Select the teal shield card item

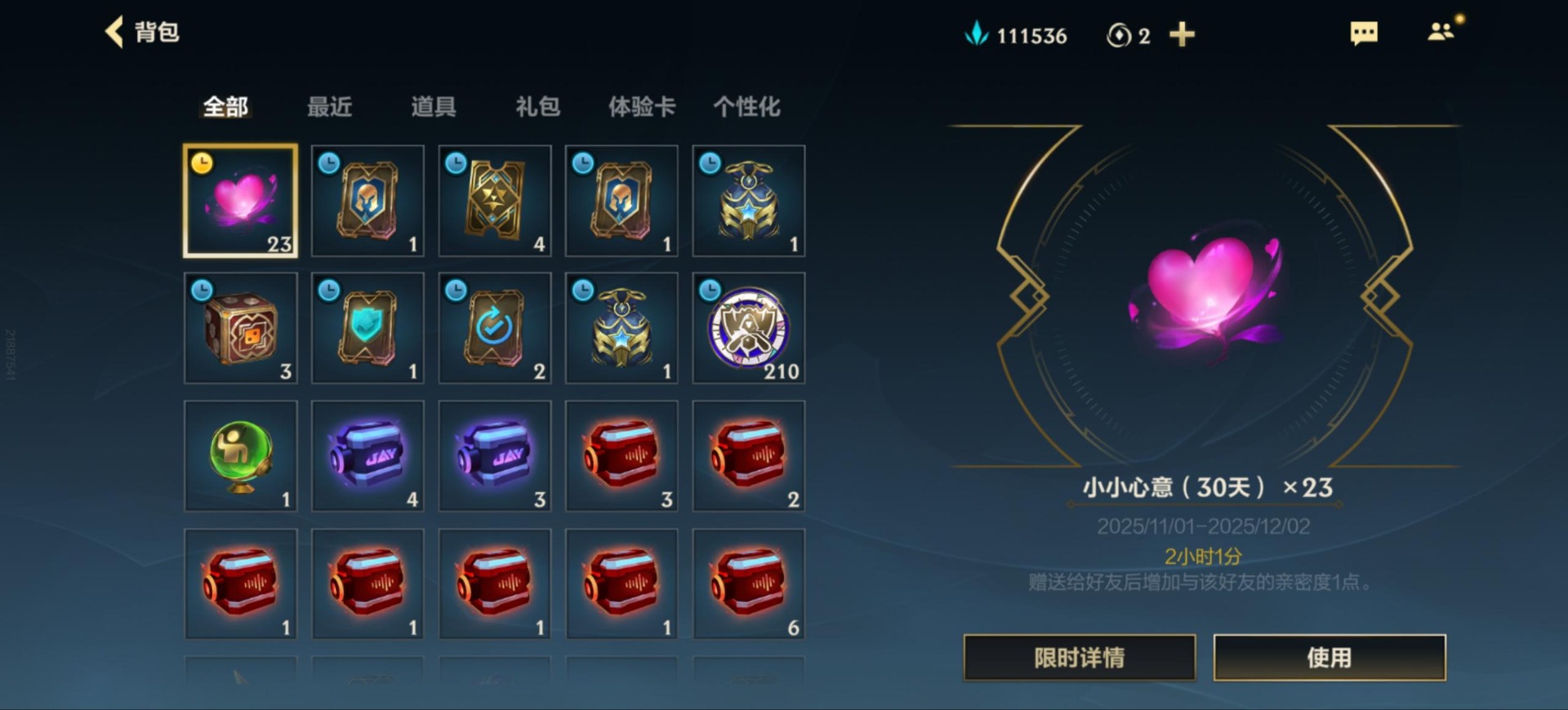[x=367, y=328]
